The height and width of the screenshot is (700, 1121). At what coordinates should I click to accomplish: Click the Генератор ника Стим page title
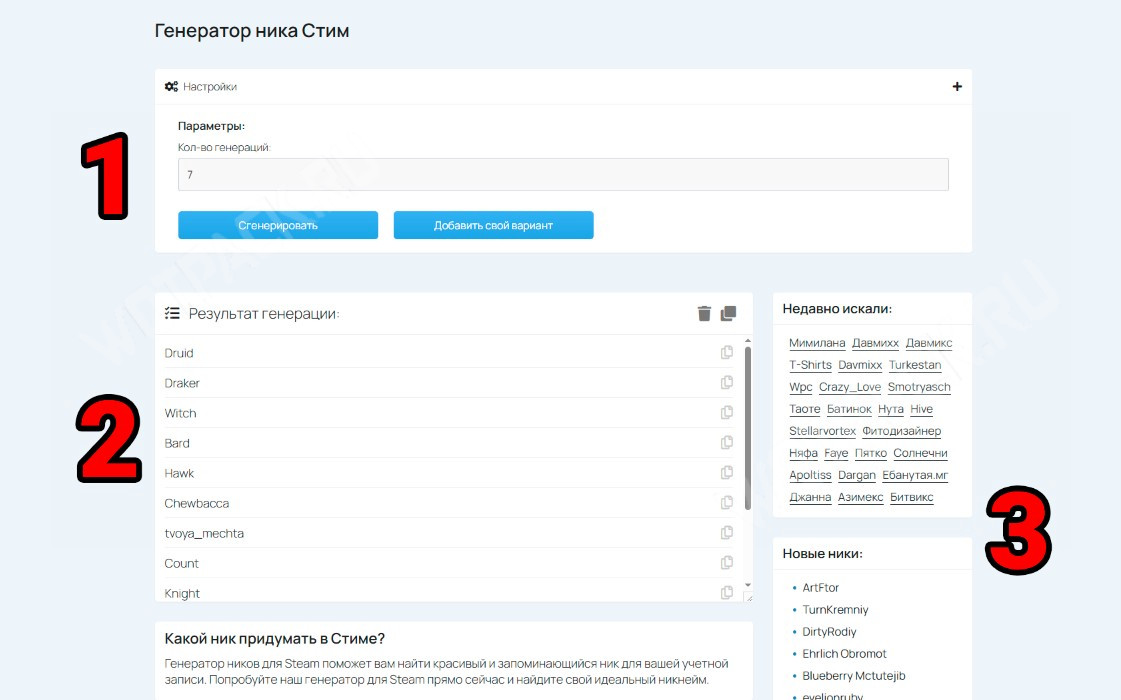point(252,31)
